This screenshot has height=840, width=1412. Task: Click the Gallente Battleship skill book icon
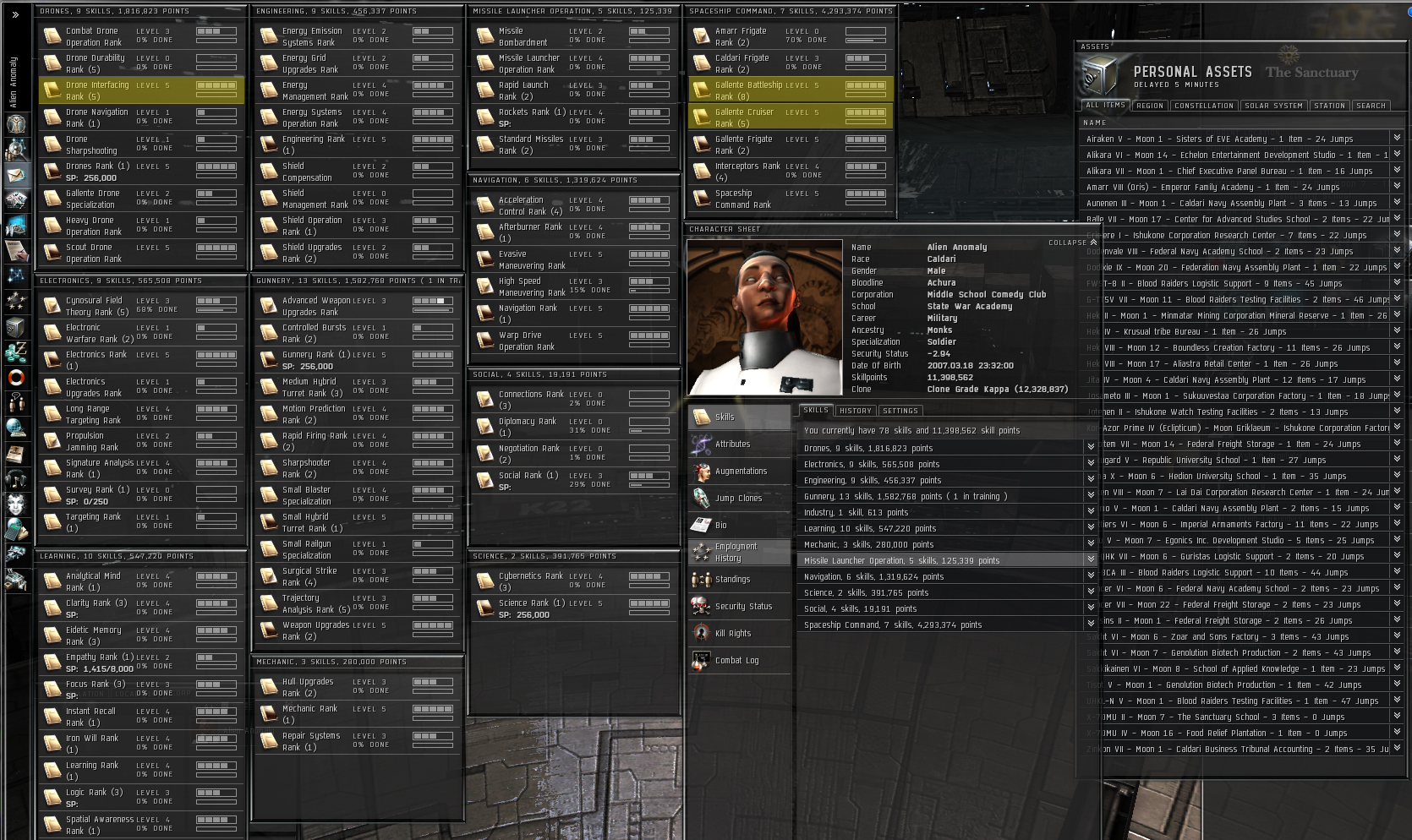click(702, 90)
